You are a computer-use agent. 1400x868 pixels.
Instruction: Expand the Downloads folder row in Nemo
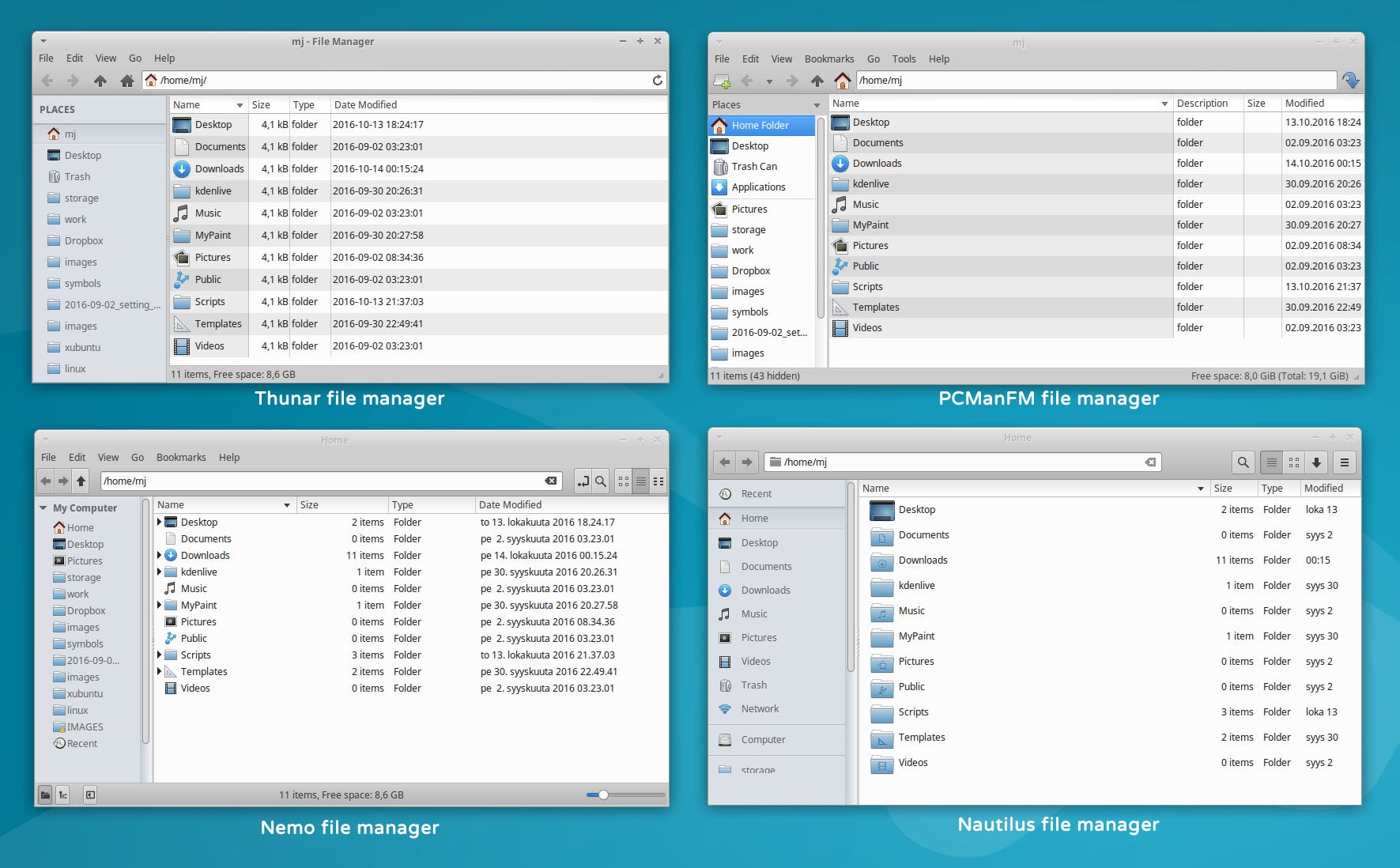coord(159,555)
